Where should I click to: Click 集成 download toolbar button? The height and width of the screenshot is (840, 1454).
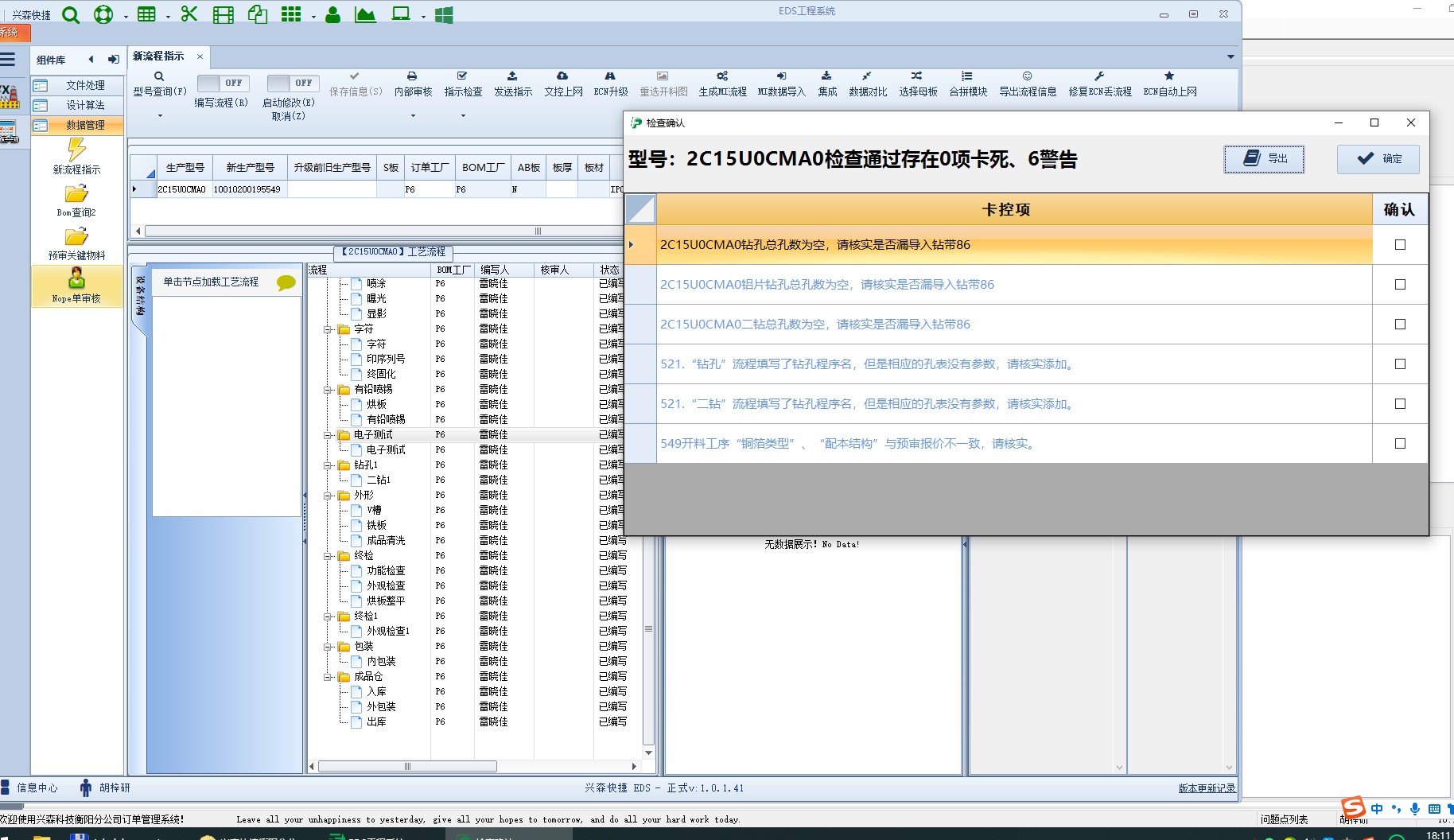tap(827, 84)
